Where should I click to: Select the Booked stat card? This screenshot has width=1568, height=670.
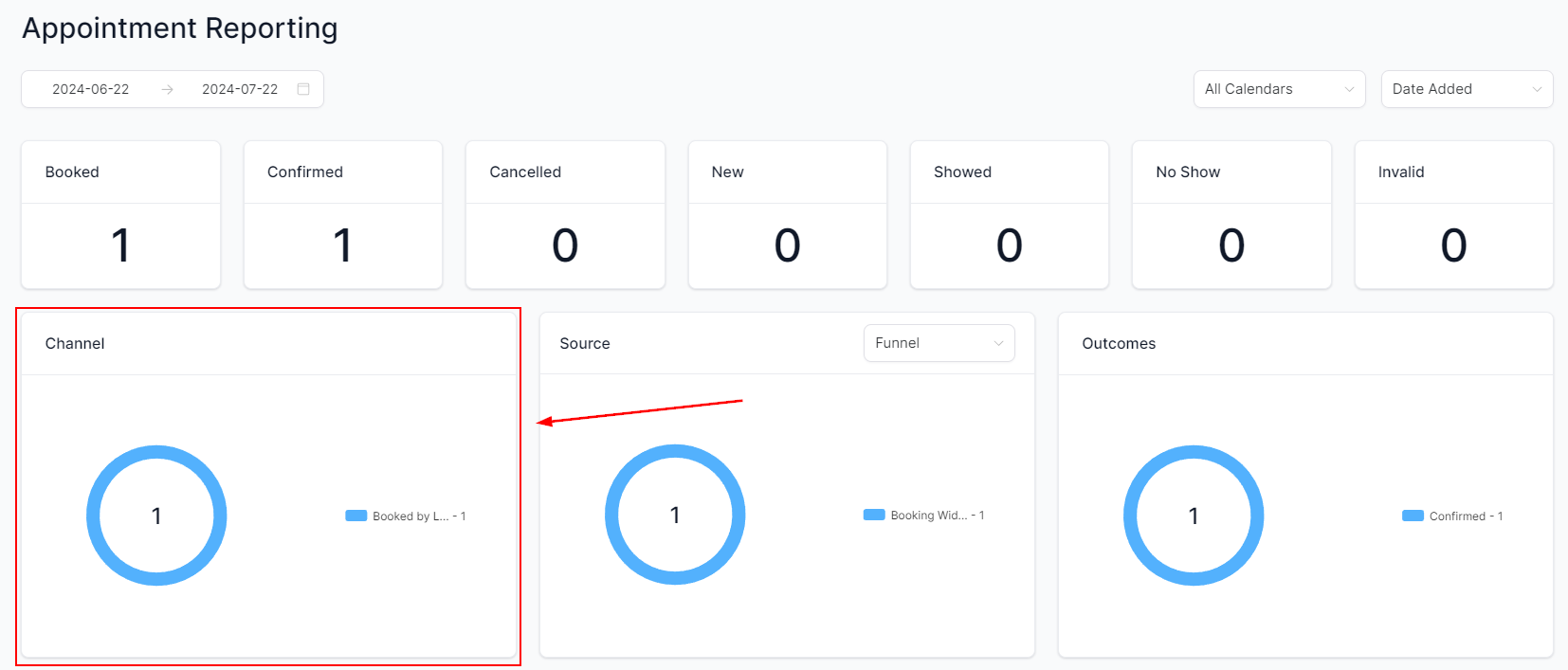coord(120,215)
